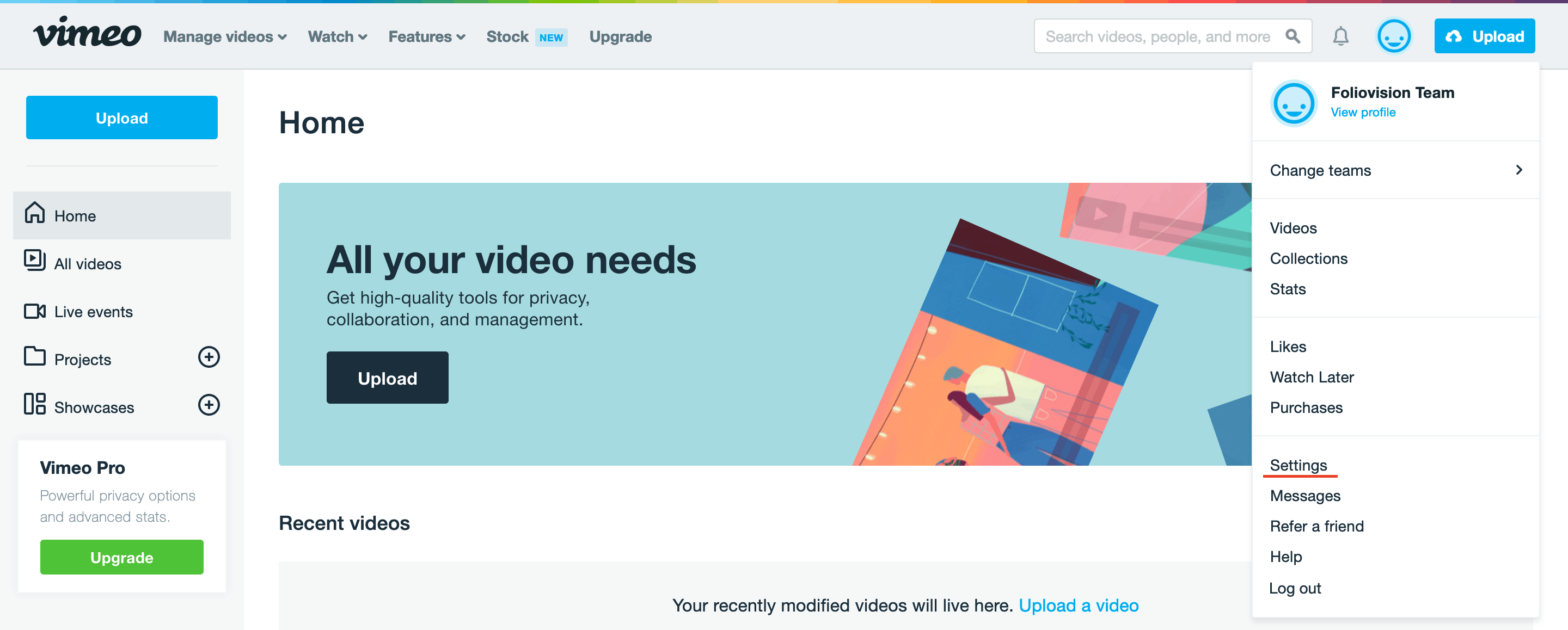Click the Foliovision Team name
The height and width of the screenshot is (630, 1568).
[x=1392, y=92]
